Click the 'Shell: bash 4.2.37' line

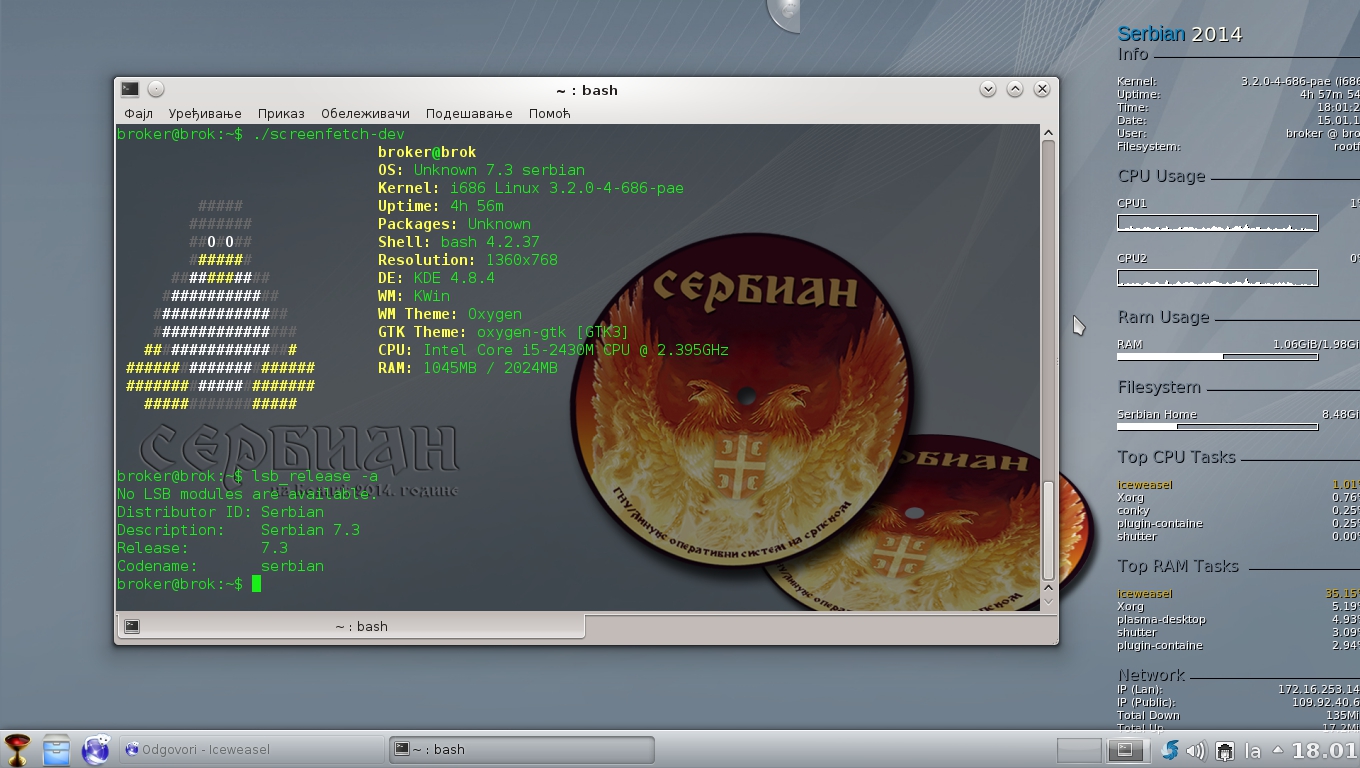[x=459, y=242]
